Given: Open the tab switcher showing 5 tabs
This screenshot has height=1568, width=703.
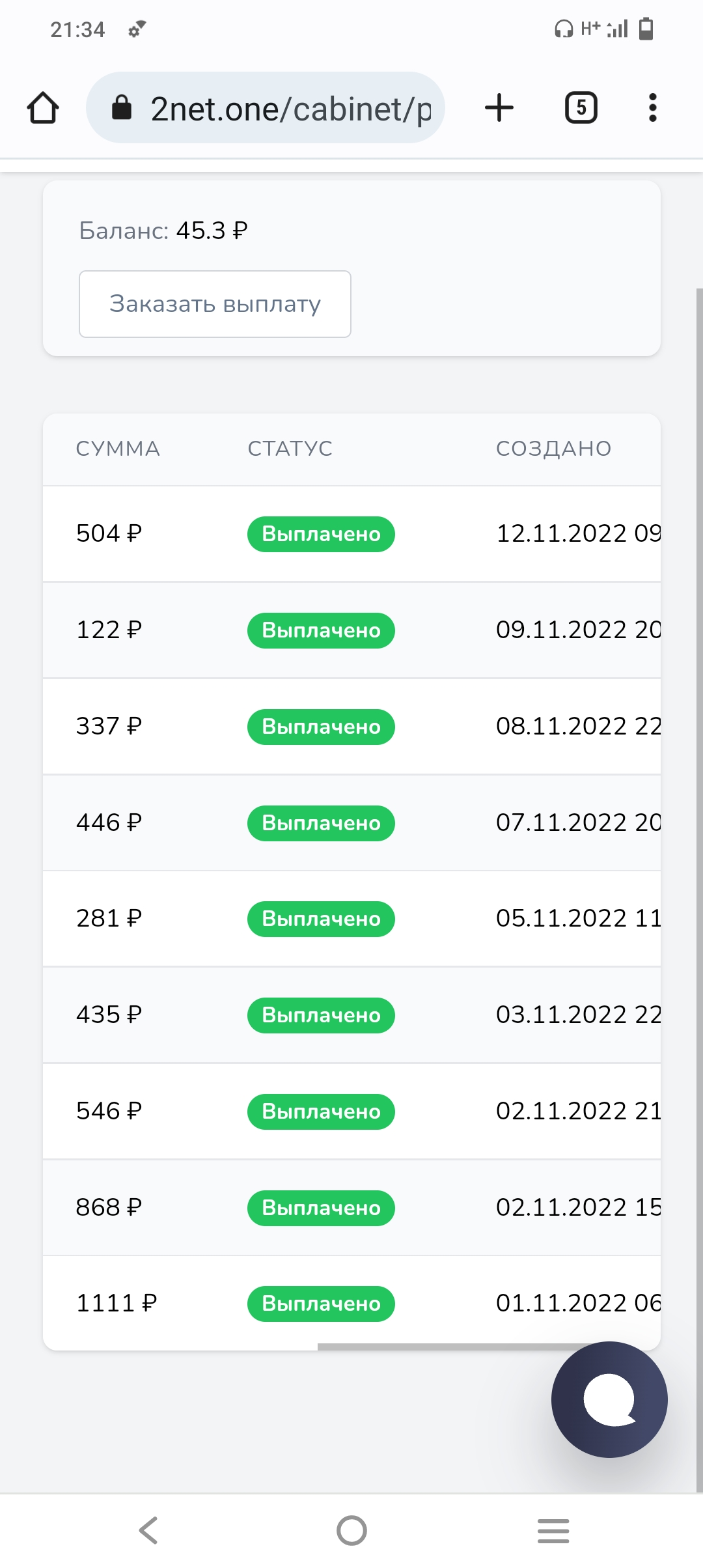Looking at the screenshot, I should click(581, 108).
